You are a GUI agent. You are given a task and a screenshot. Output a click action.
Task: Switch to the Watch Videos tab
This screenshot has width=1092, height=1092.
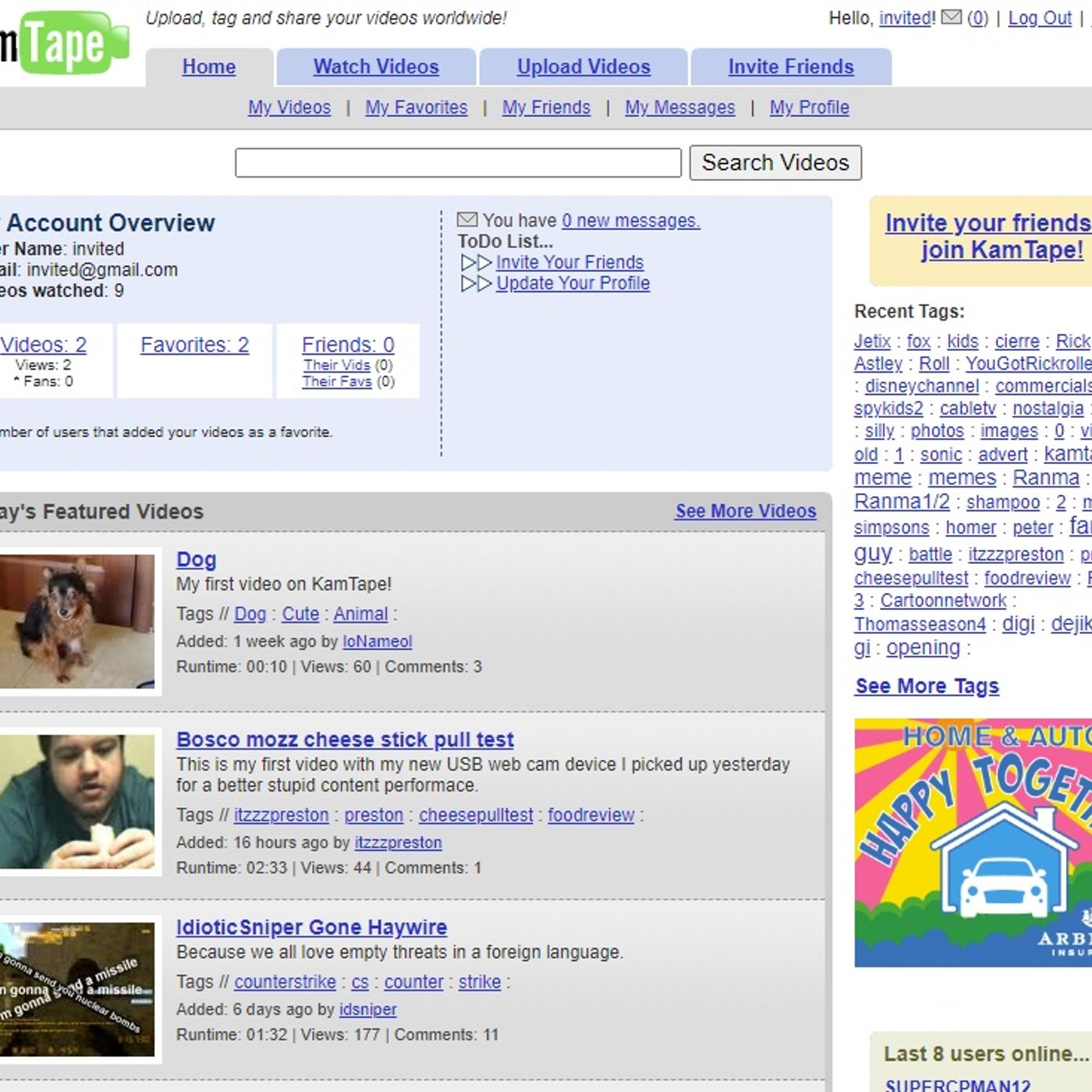coord(376,67)
